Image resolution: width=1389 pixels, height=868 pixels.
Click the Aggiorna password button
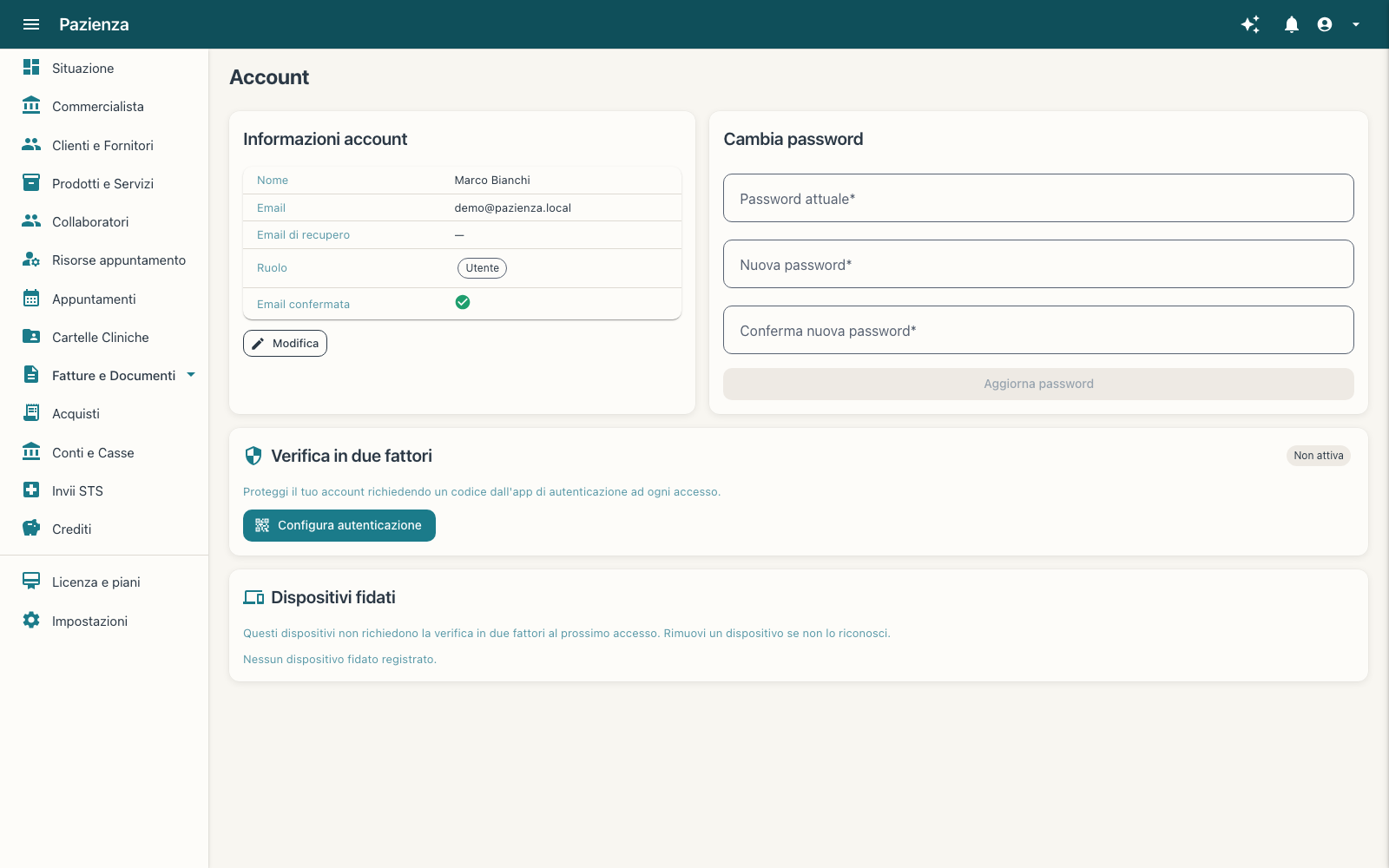coord(1038,384)
